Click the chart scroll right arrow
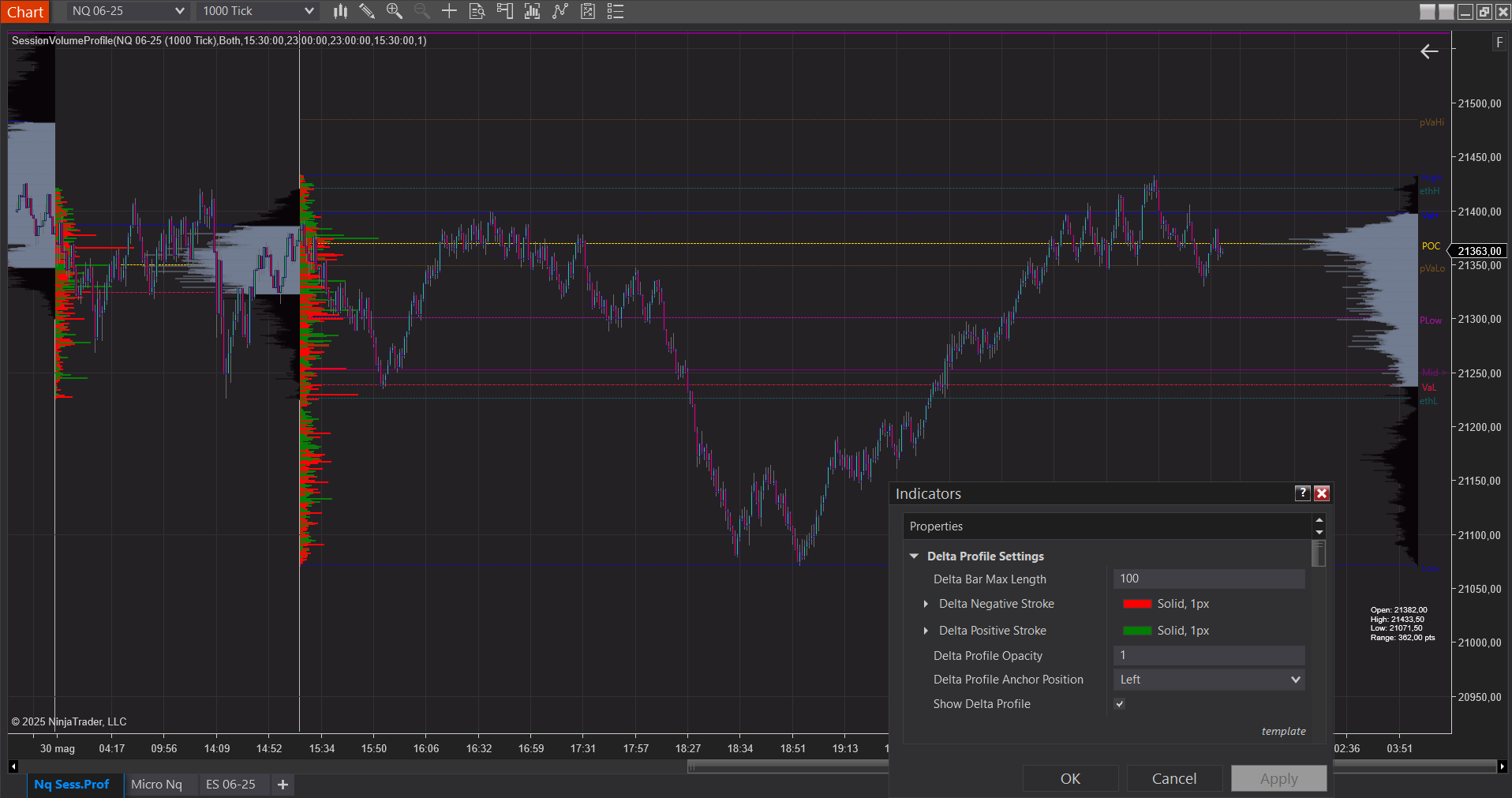This screenshot has height=798, width=1512. [1502, 766]
